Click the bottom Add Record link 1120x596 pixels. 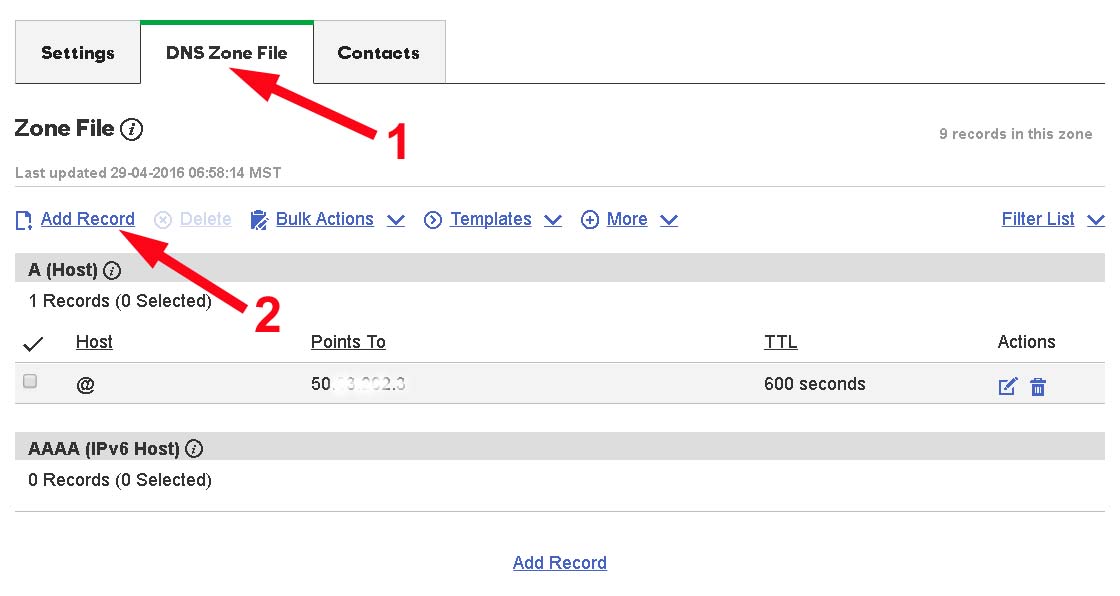point(559,563)
